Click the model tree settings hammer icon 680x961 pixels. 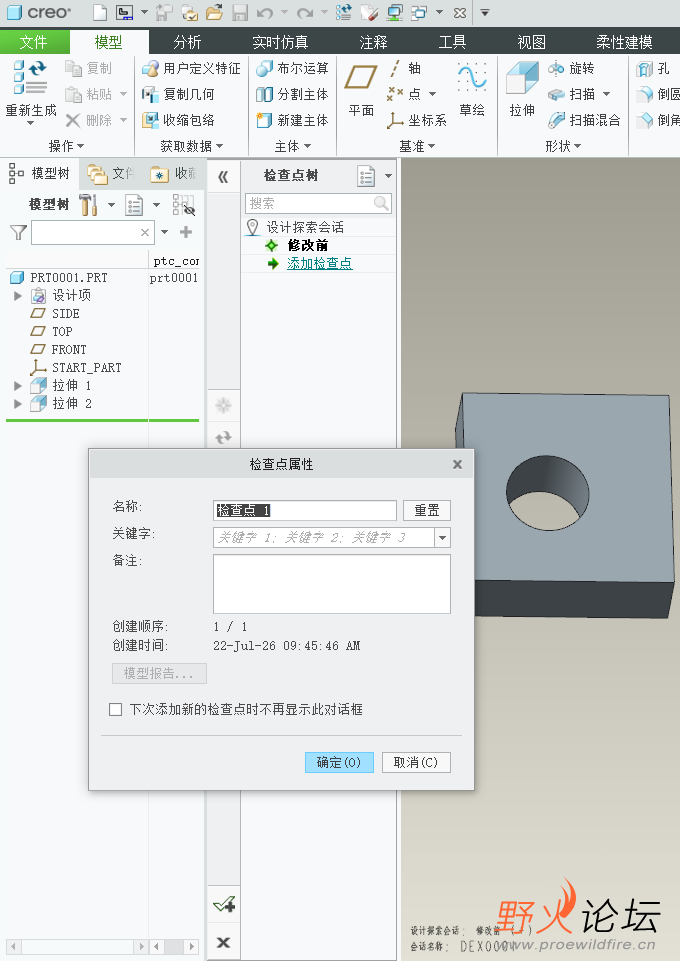(x=89, y=204)
